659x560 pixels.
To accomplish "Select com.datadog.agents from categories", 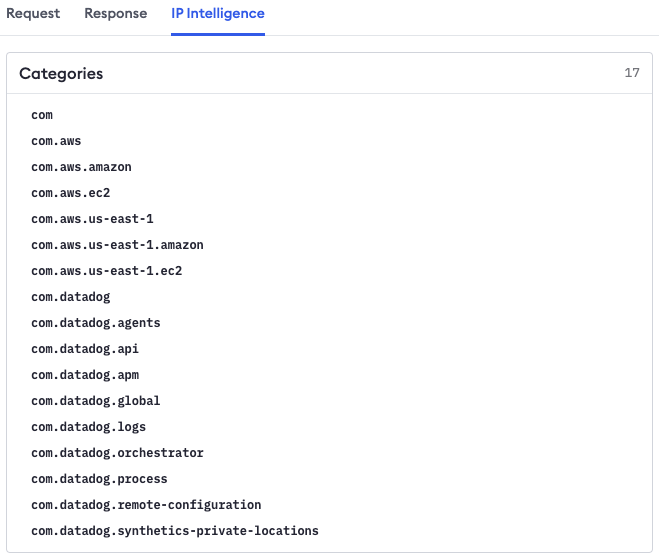I will (95, 323).
